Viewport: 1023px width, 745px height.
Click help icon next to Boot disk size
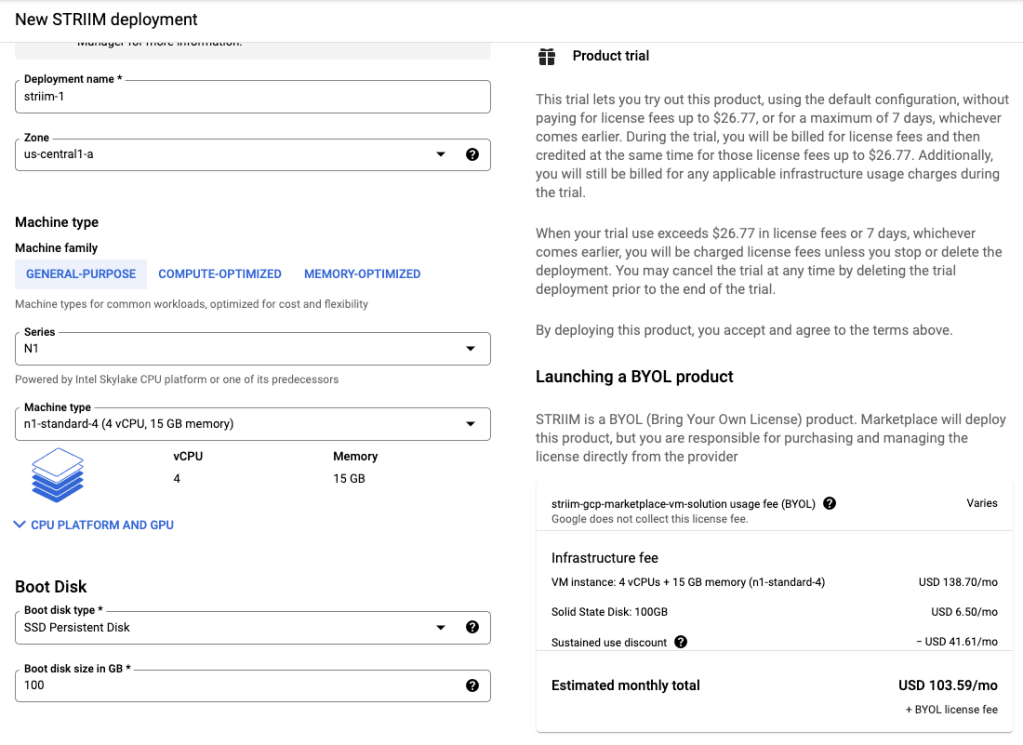pos(472,686)
